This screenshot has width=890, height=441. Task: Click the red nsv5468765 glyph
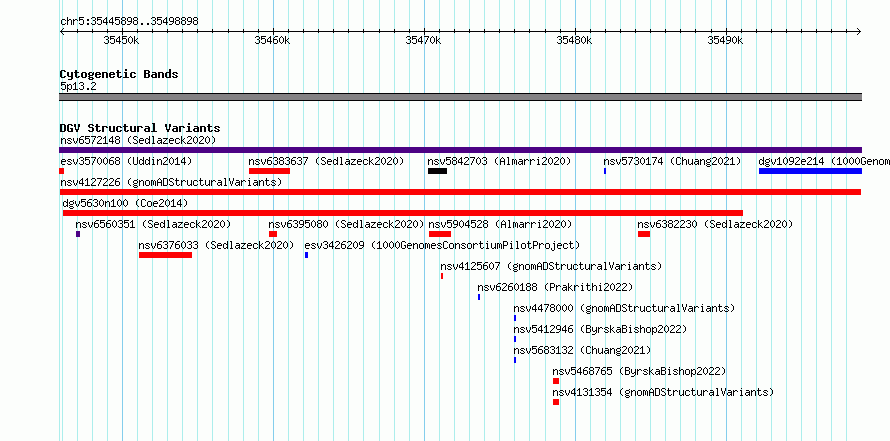tap(556, 381)
